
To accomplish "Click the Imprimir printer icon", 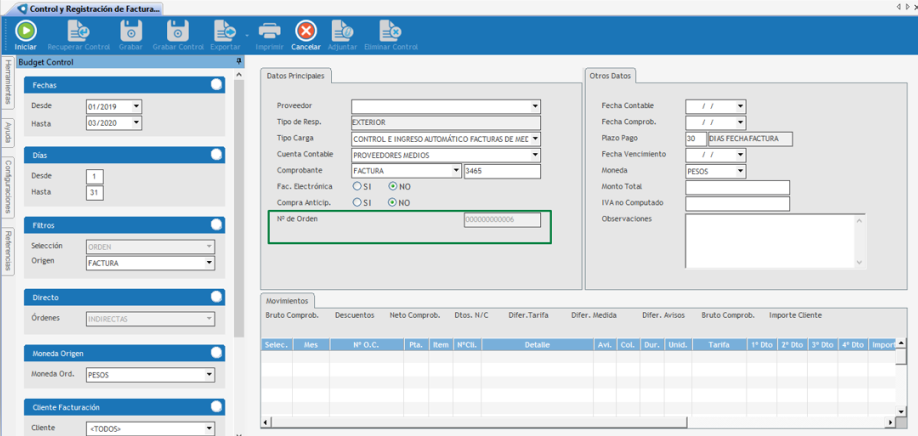I will click(x=269, y=31).
